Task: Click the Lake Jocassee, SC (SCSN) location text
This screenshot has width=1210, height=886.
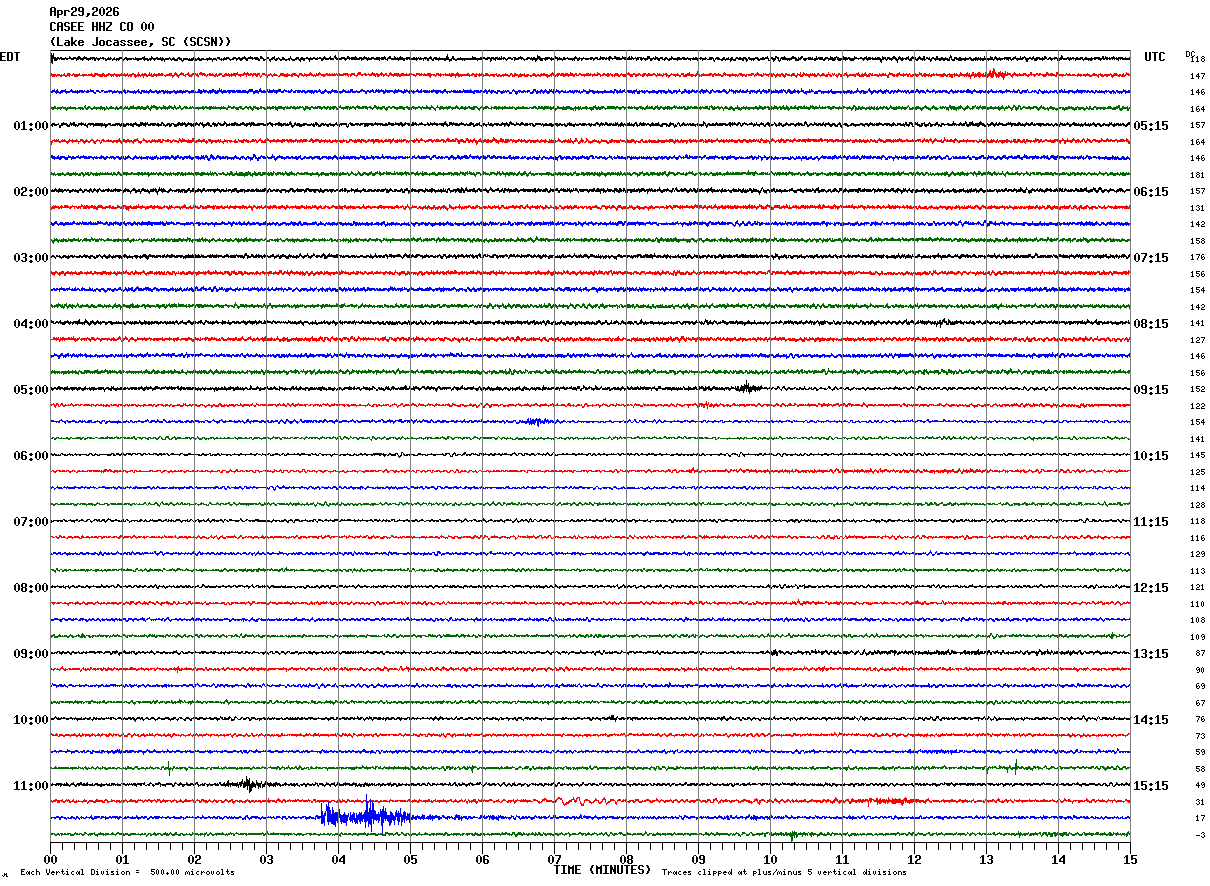Action: [x=140, y=42]
